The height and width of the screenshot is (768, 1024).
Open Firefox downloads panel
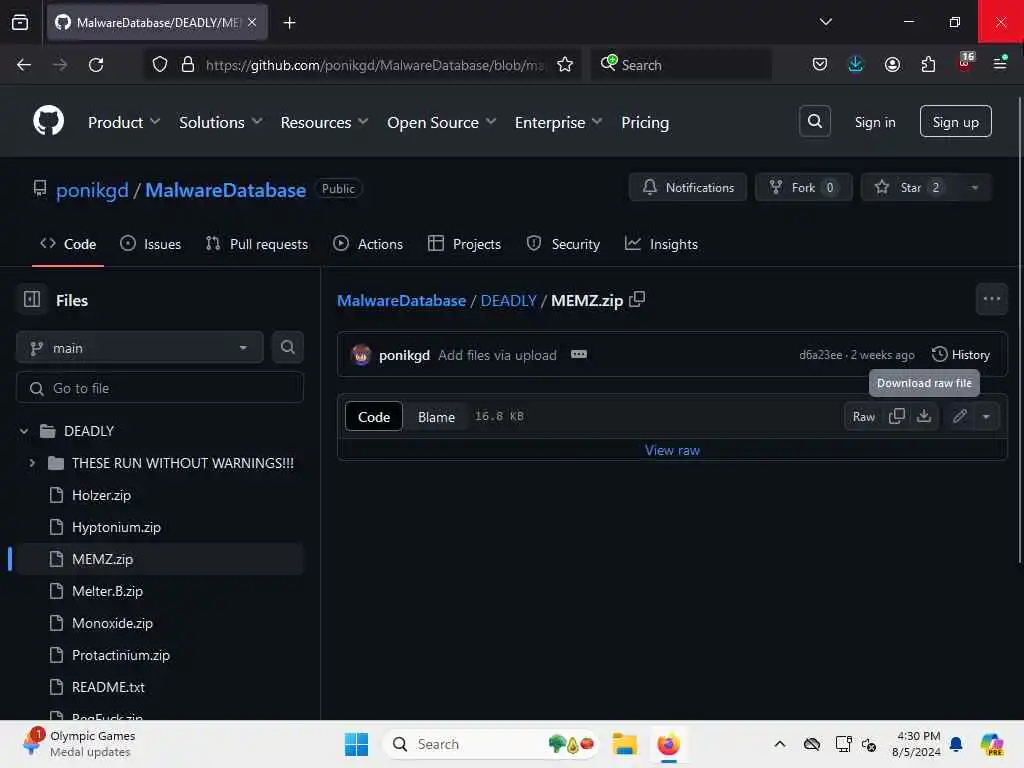pyautogui.click(x=856, y=64)
